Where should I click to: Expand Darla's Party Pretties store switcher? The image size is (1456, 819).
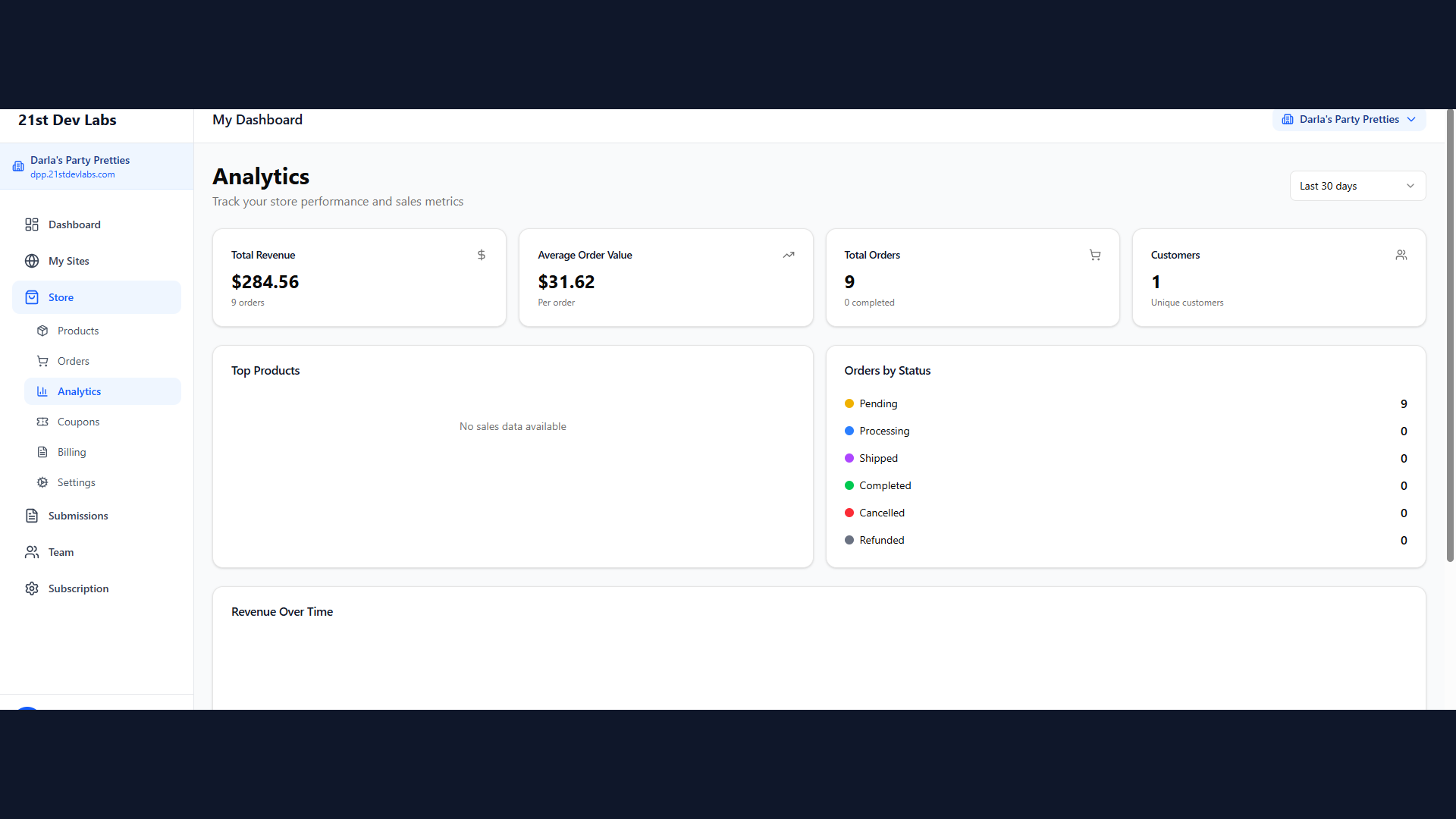pyautogui.click(x=1348, y=120)
